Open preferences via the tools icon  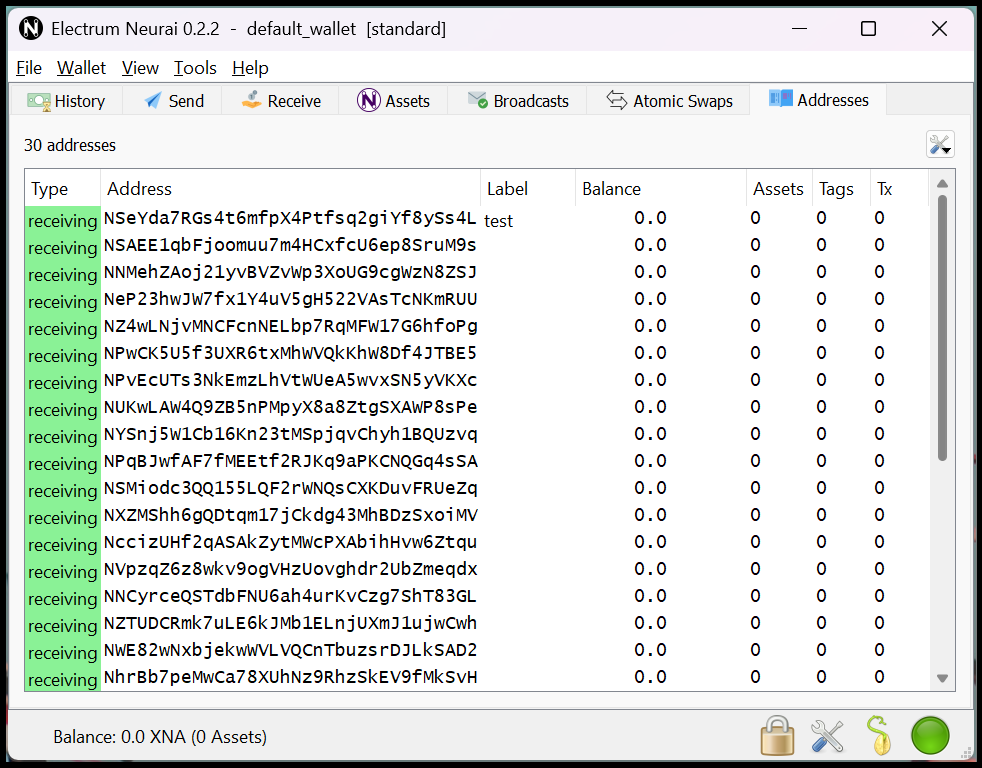pyautogui.click(x=827, y=735)
